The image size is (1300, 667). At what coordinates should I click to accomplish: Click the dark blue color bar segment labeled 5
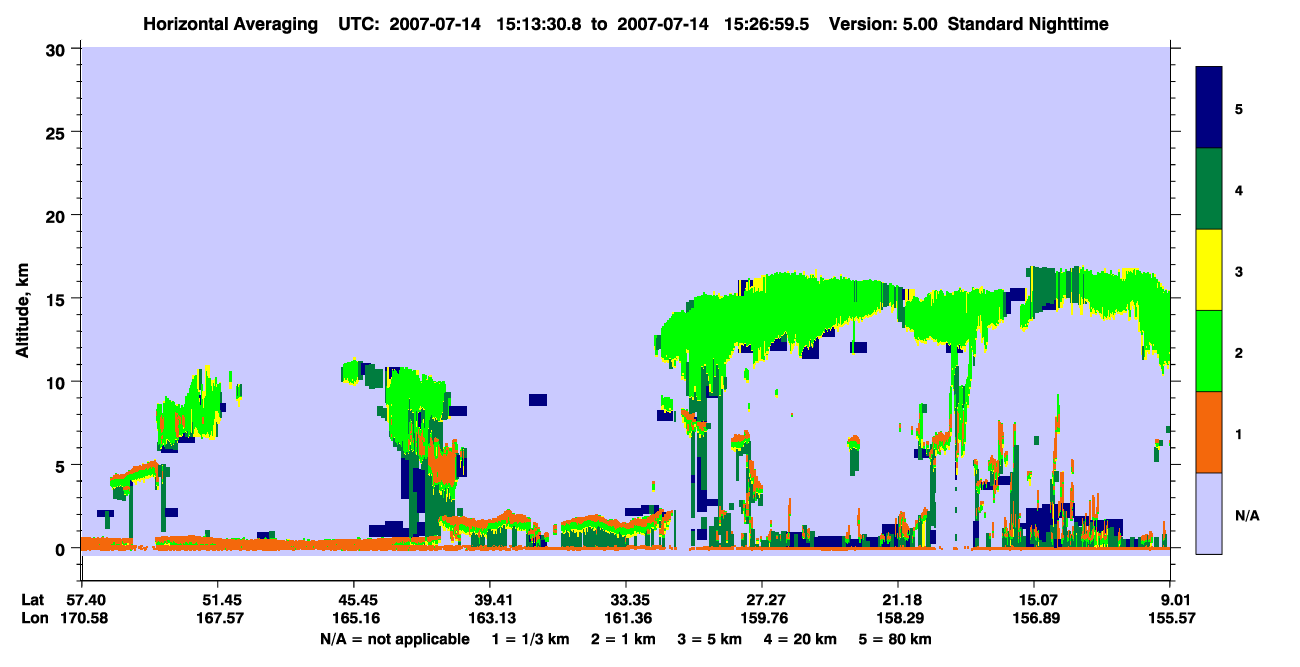pos(1209,108)
